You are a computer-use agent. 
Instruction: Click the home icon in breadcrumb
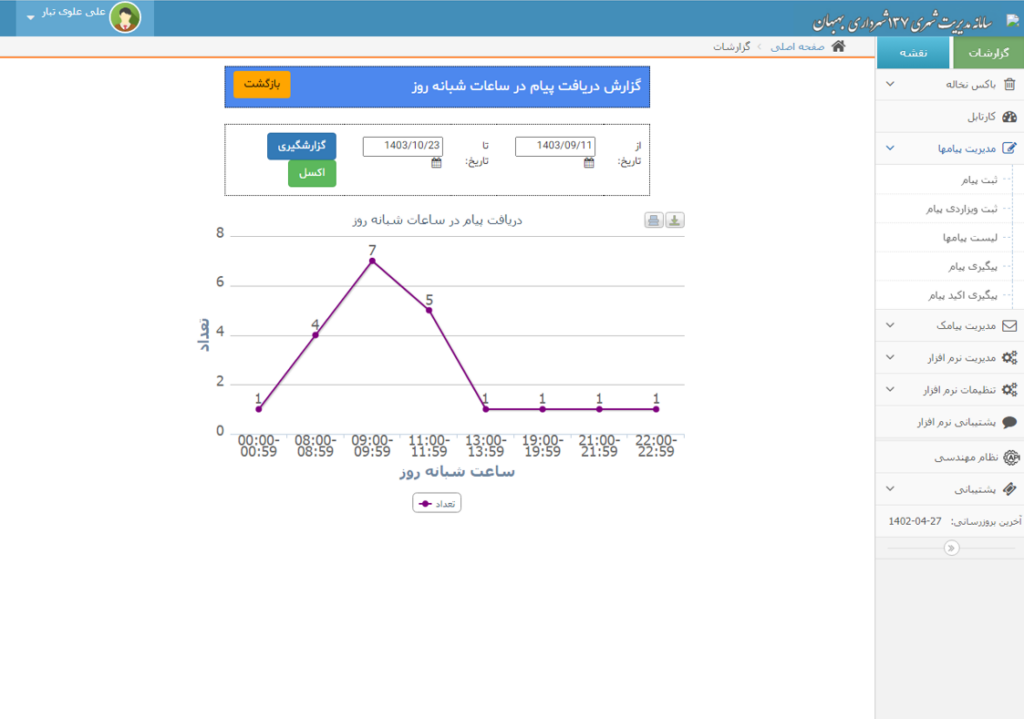coord(838,46)
